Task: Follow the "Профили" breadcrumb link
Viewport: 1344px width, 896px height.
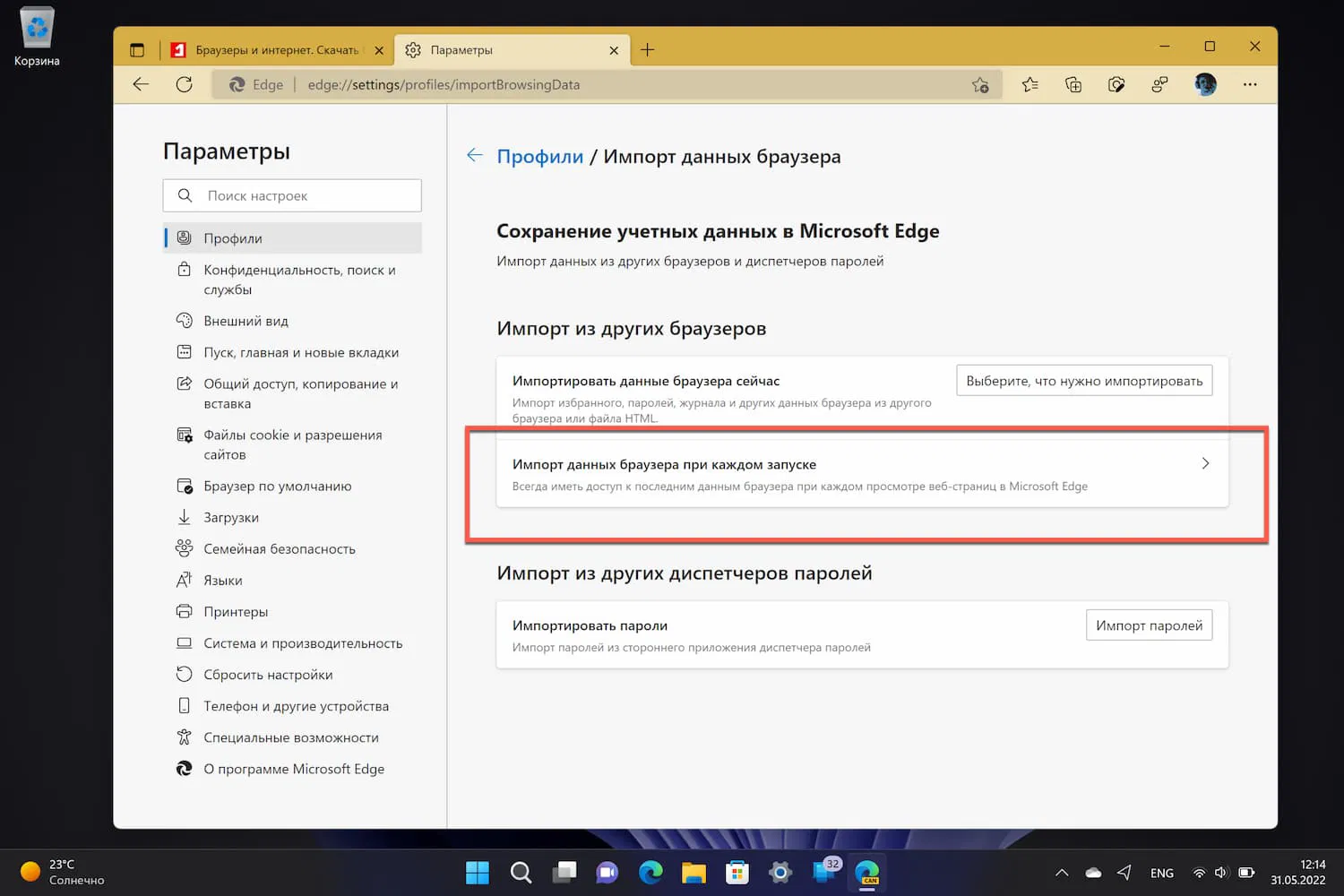Action: tap(540, 157)
